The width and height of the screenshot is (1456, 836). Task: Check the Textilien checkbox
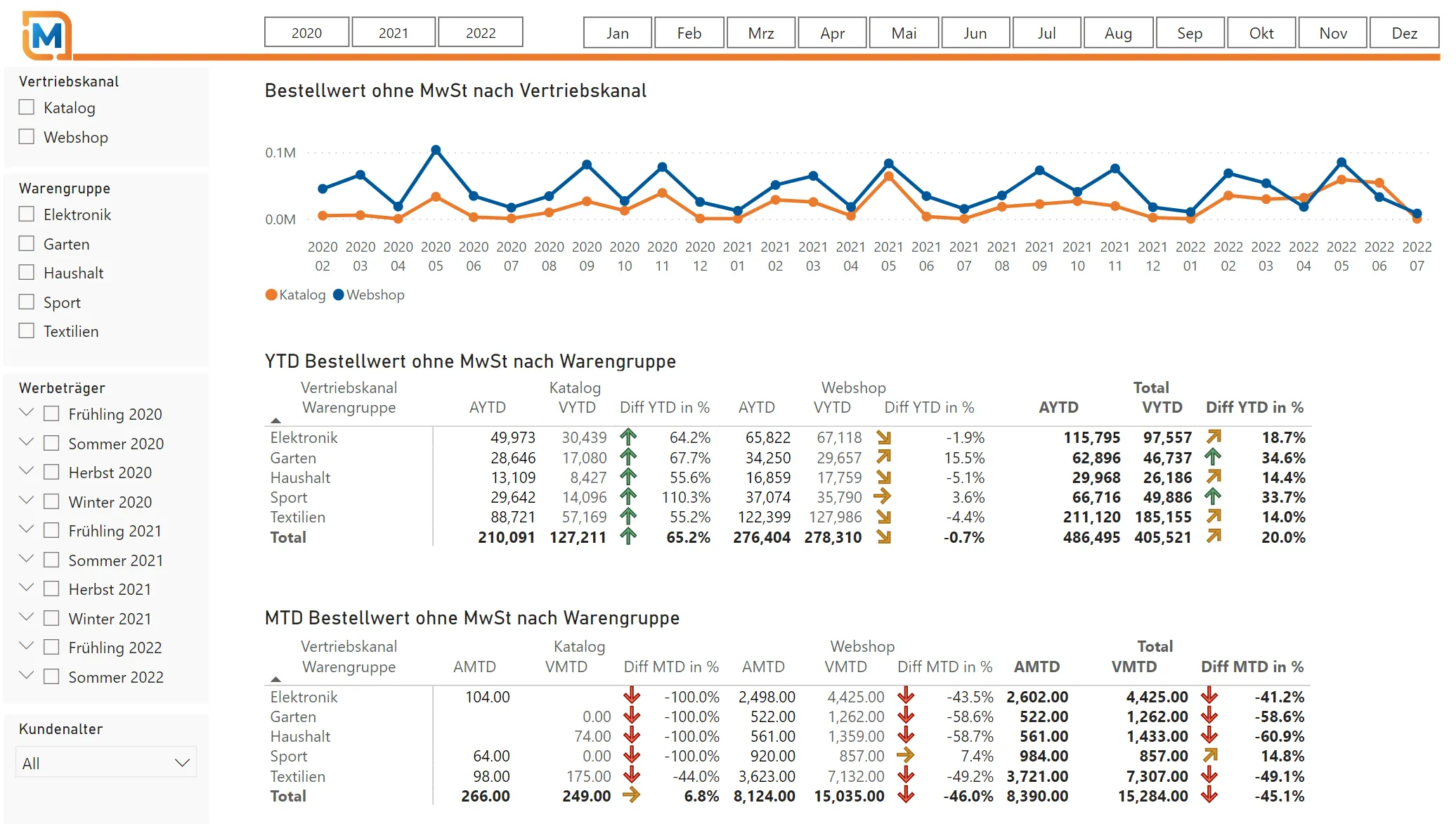[27, 330]
